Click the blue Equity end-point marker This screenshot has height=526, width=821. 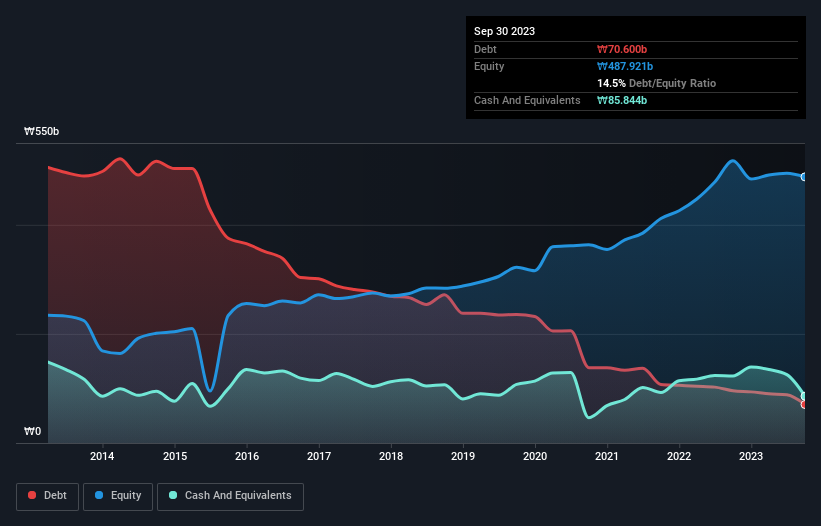804,177
